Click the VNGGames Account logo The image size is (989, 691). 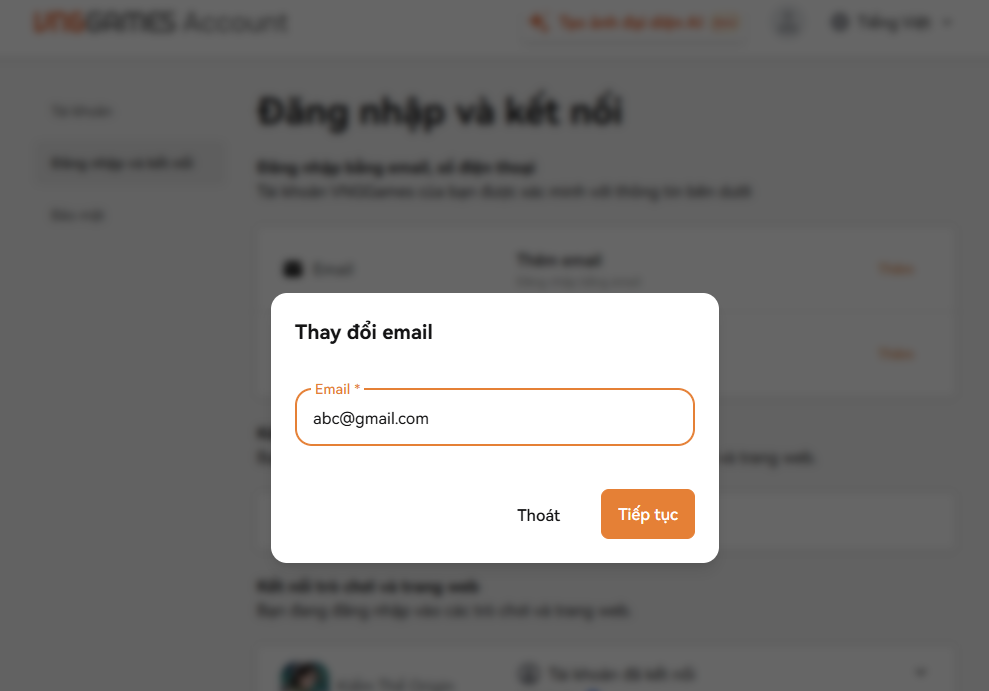160,22
